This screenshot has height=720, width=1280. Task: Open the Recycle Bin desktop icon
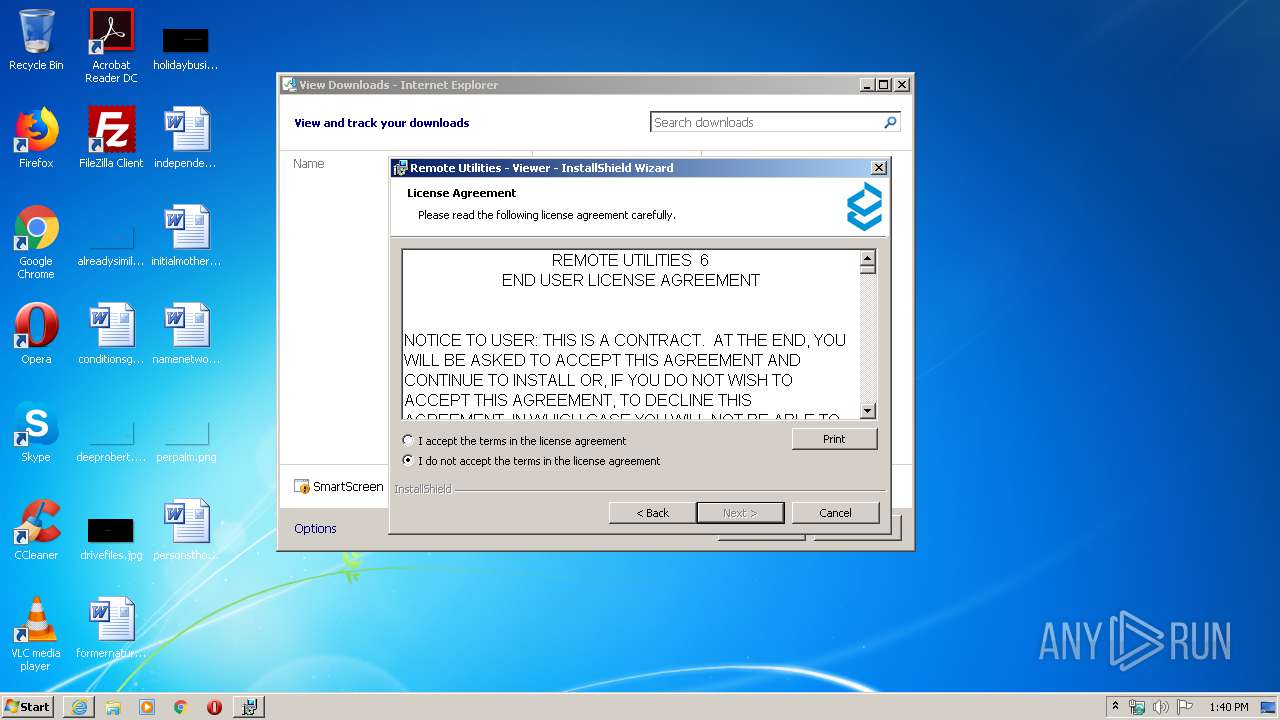pos(36,40)
